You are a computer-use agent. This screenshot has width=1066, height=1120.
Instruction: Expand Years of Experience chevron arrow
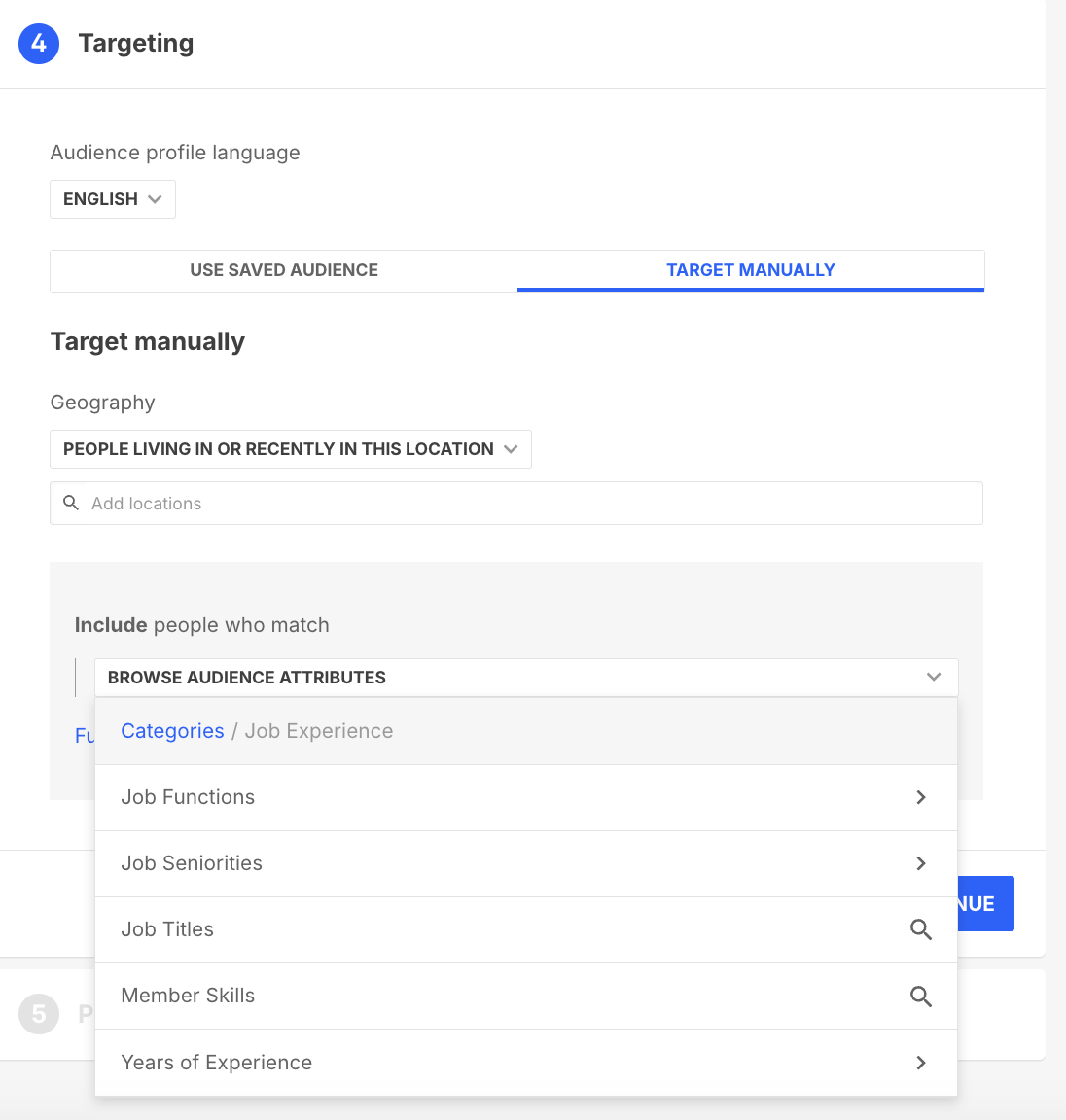point(920,1063)
